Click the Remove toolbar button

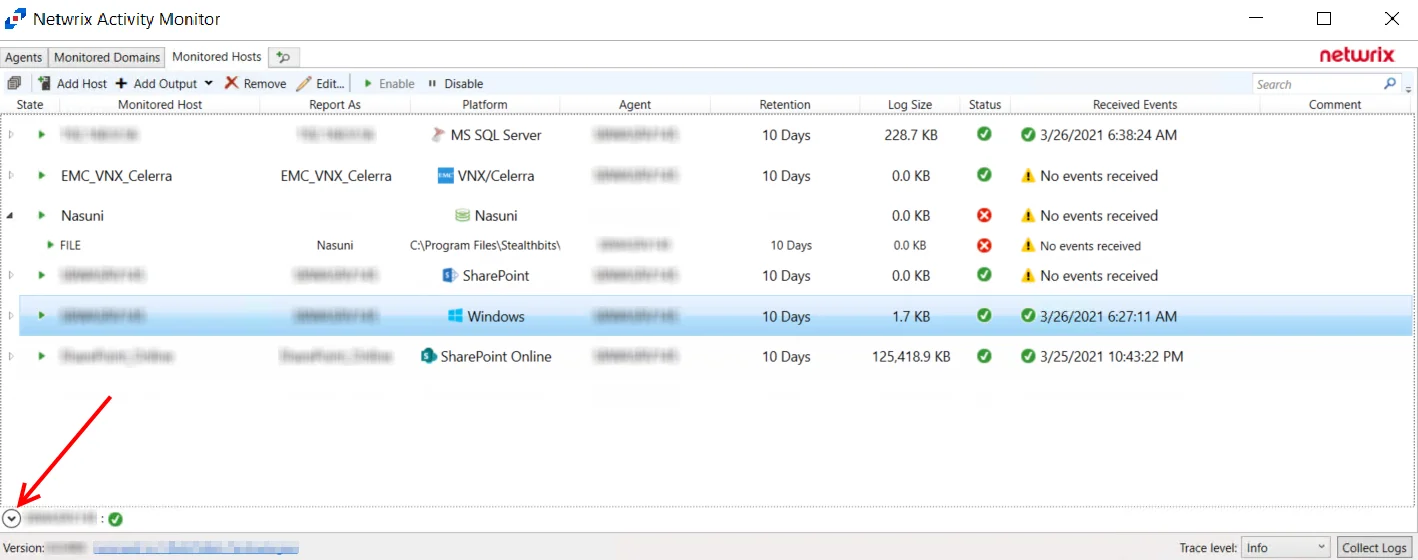pos(255,84)
